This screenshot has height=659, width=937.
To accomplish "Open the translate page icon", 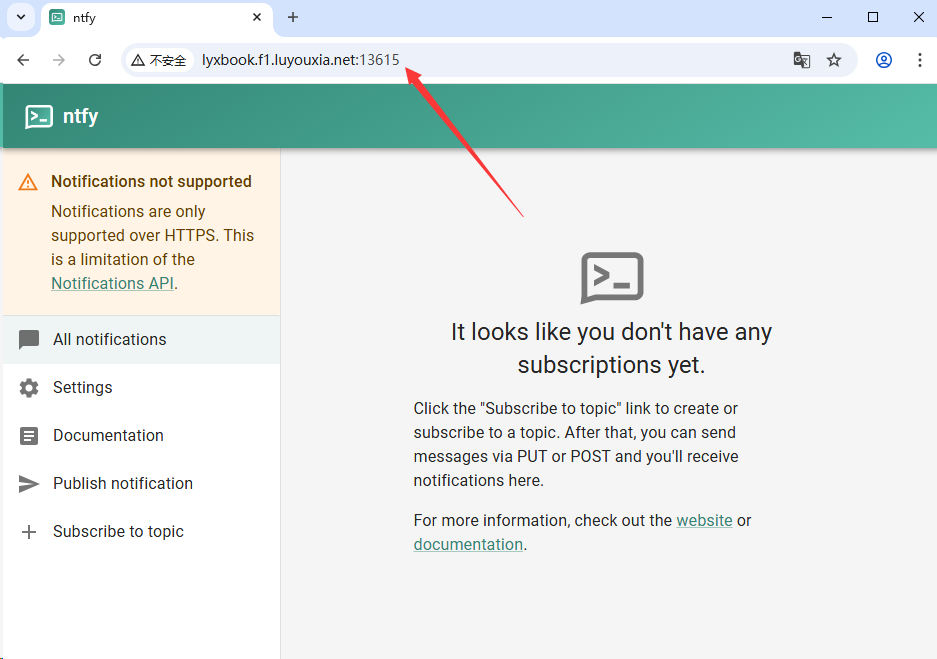I will (801, 60).
